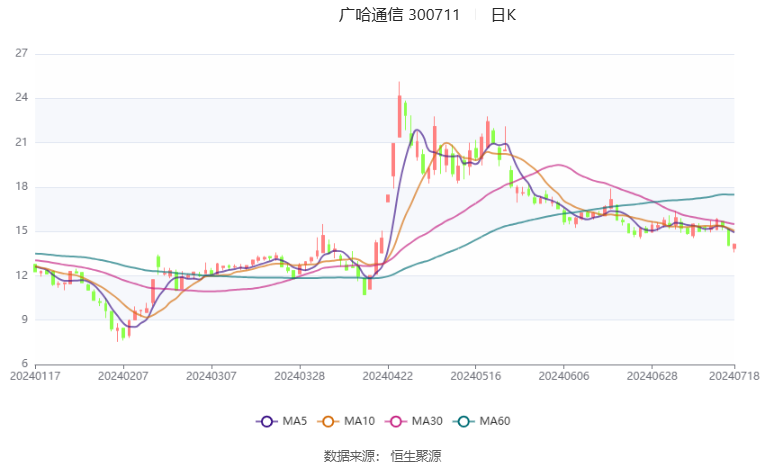
Task: Click the 9 price axis label
Action: point(24,320)
